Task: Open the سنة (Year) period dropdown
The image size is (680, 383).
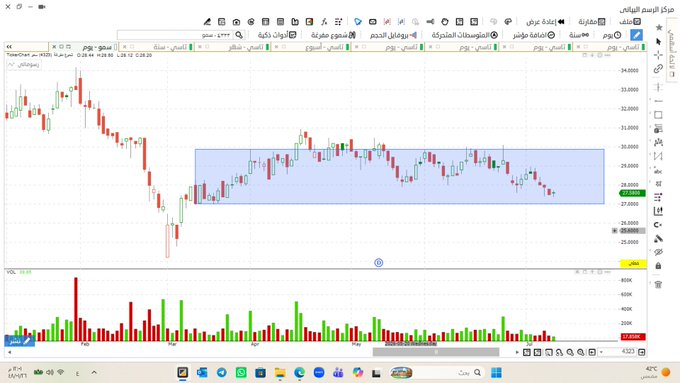Action: coord(579,35)
